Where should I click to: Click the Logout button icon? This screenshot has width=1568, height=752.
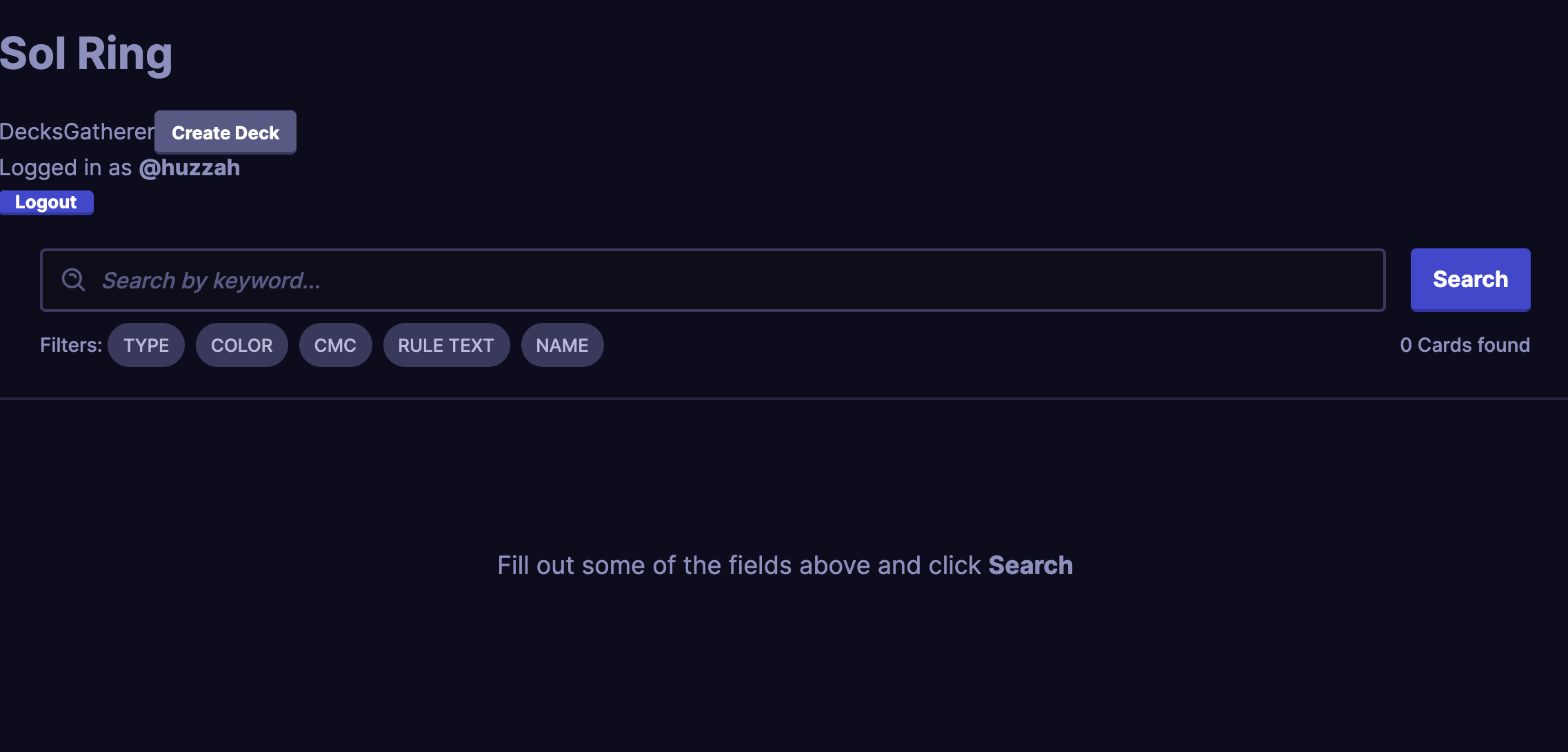[46, 201]
